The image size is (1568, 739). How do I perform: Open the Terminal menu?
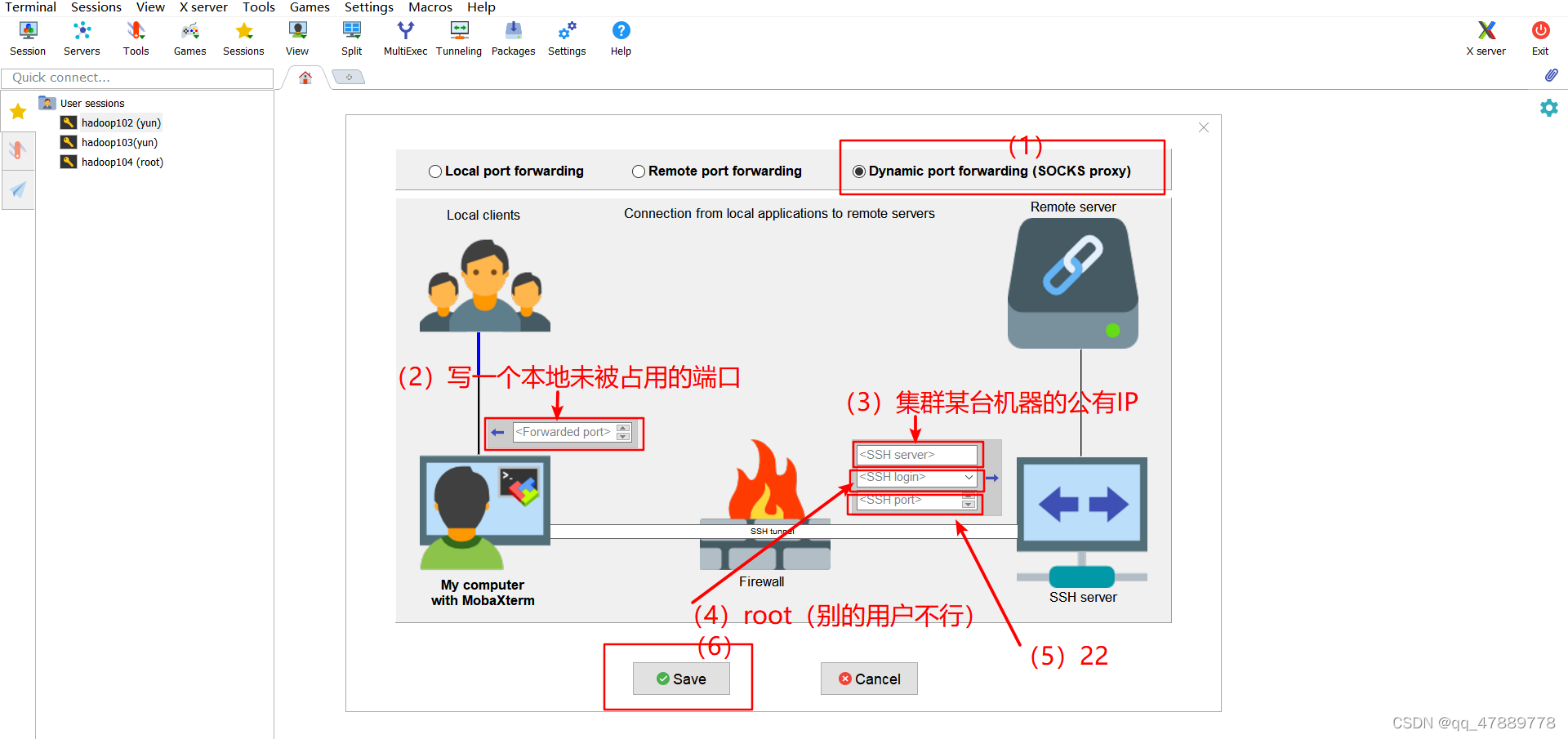coord(30,7)
